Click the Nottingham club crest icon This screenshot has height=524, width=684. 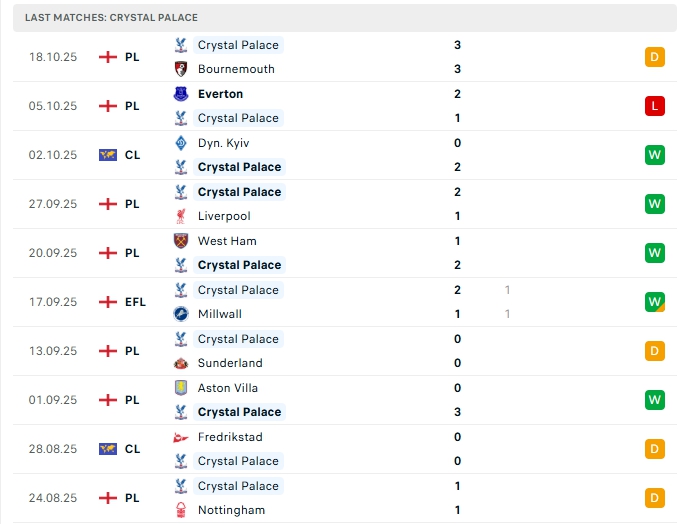pyautogui.click(x=181, y=510)
